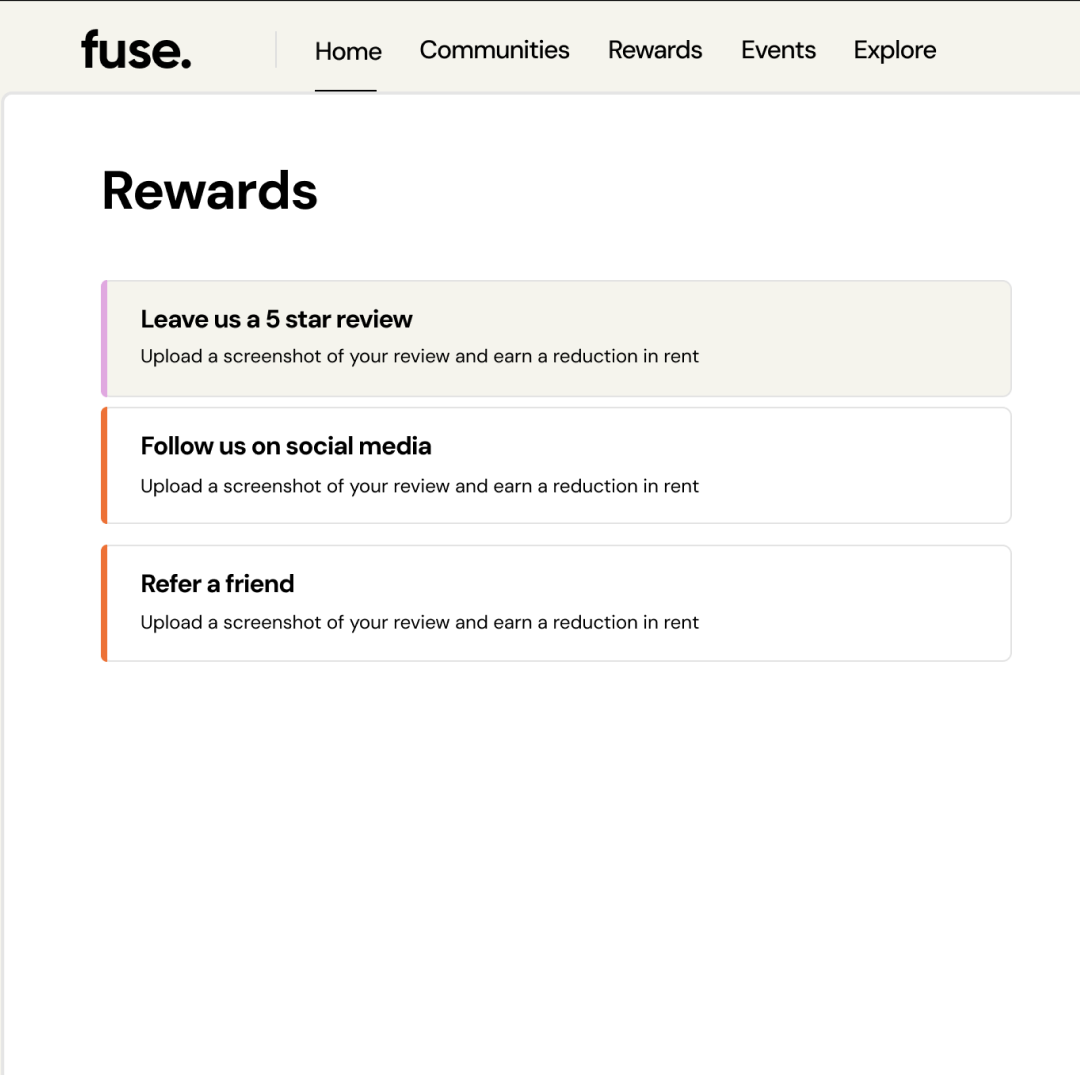Click the rent reduction text on the review card
1080x1080 pixels.
419,356
